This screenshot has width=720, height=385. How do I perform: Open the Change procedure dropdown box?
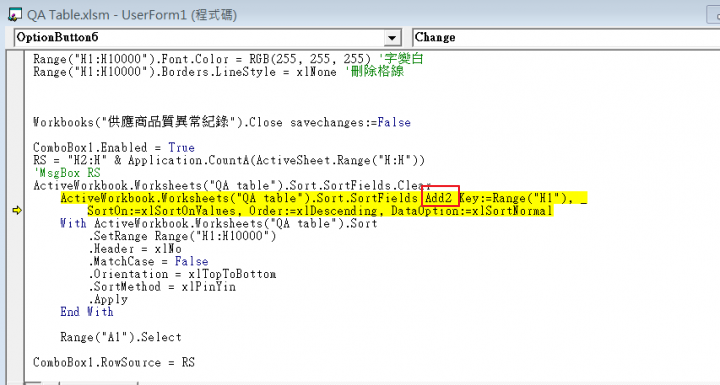tap(566, 38)
